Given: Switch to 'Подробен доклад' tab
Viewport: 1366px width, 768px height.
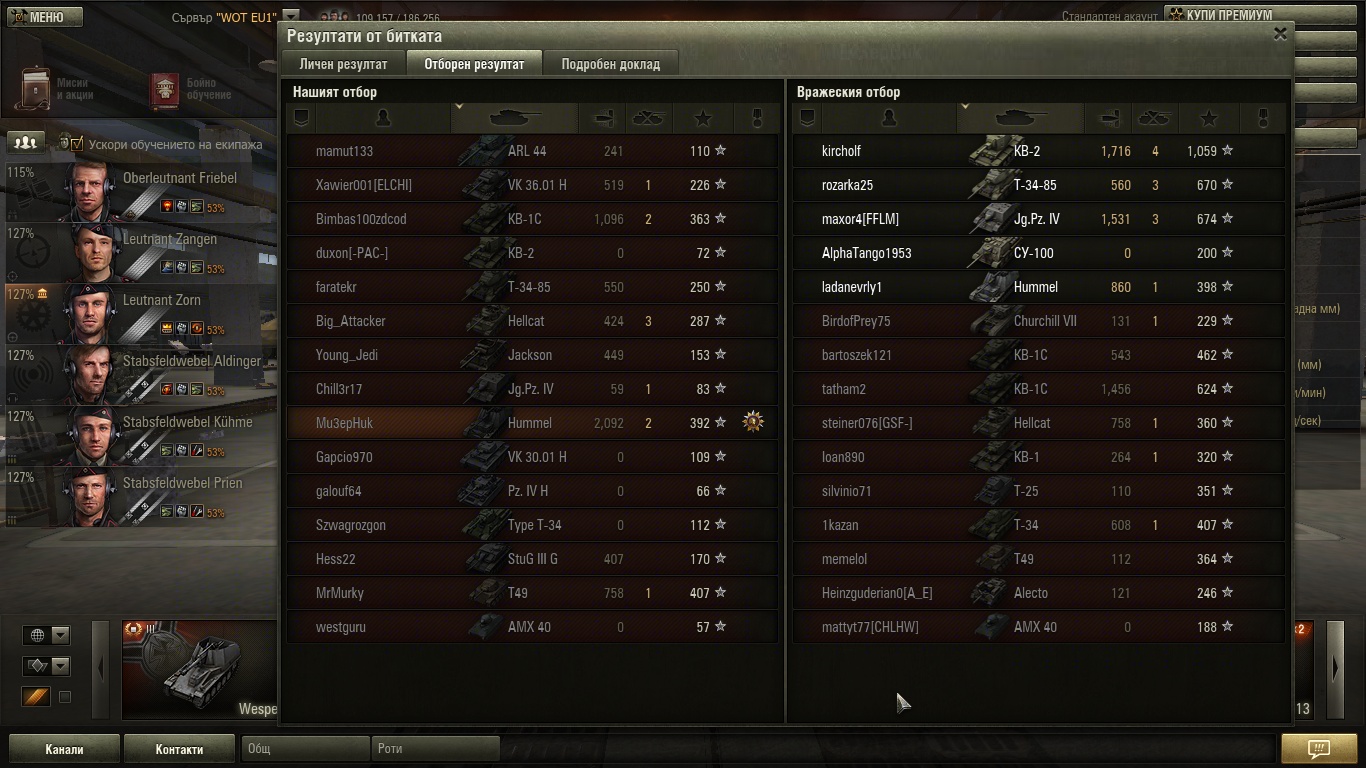Looking at the screenshot, I should point(610,63).
